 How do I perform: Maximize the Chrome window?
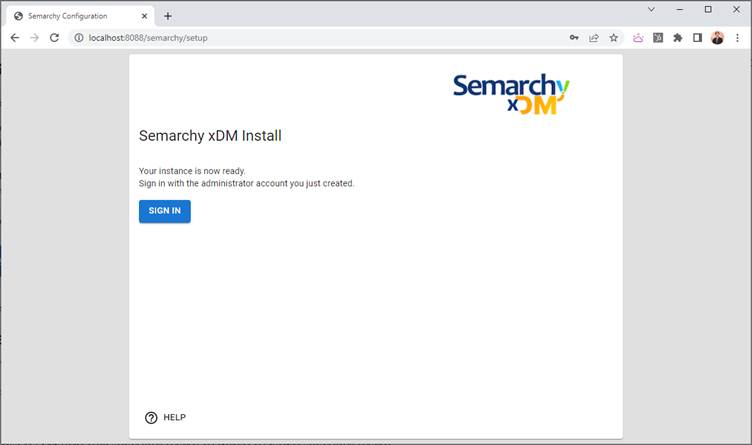click(x=708, y=9)
